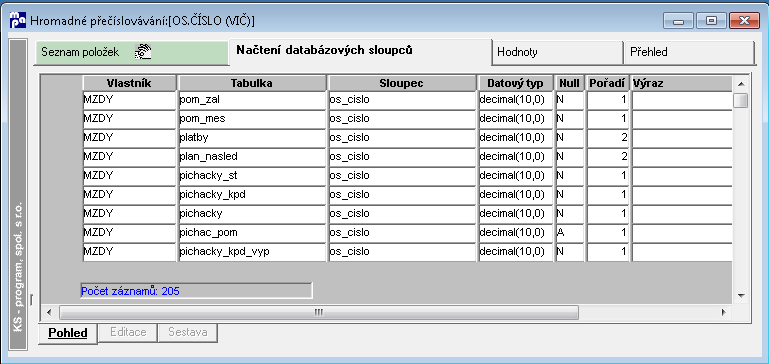
Task: Open the Přehled tab
Action: click(689, 52)
